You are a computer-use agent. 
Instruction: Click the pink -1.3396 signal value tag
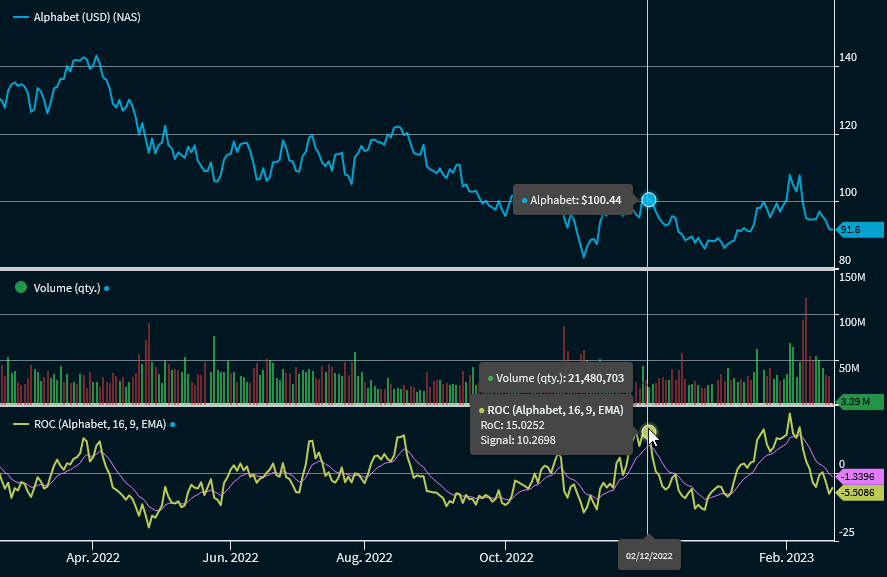(x=857, y=476)
